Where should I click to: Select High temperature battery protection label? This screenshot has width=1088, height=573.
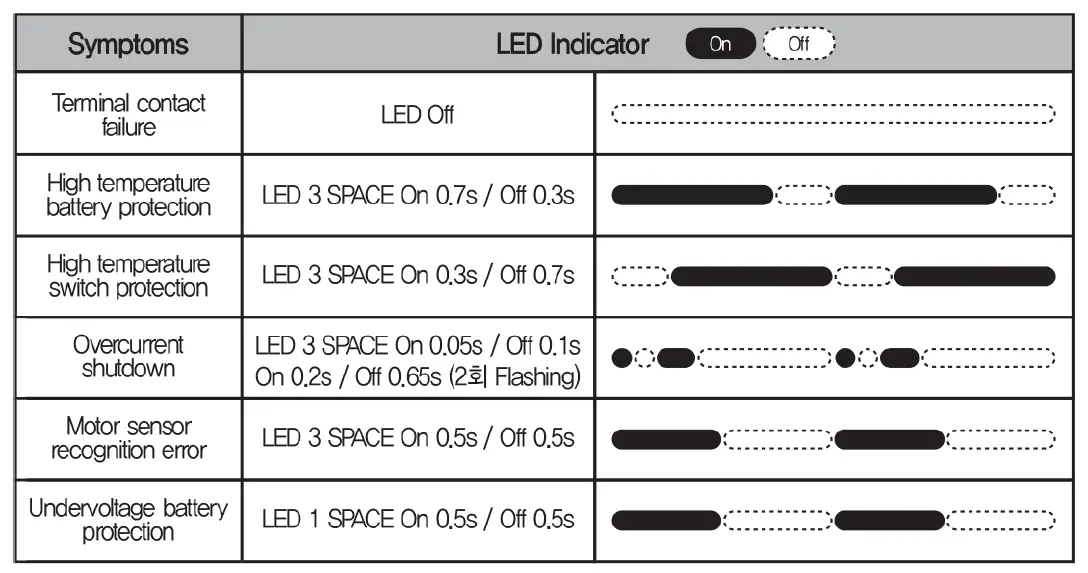(x=128, y=196)
